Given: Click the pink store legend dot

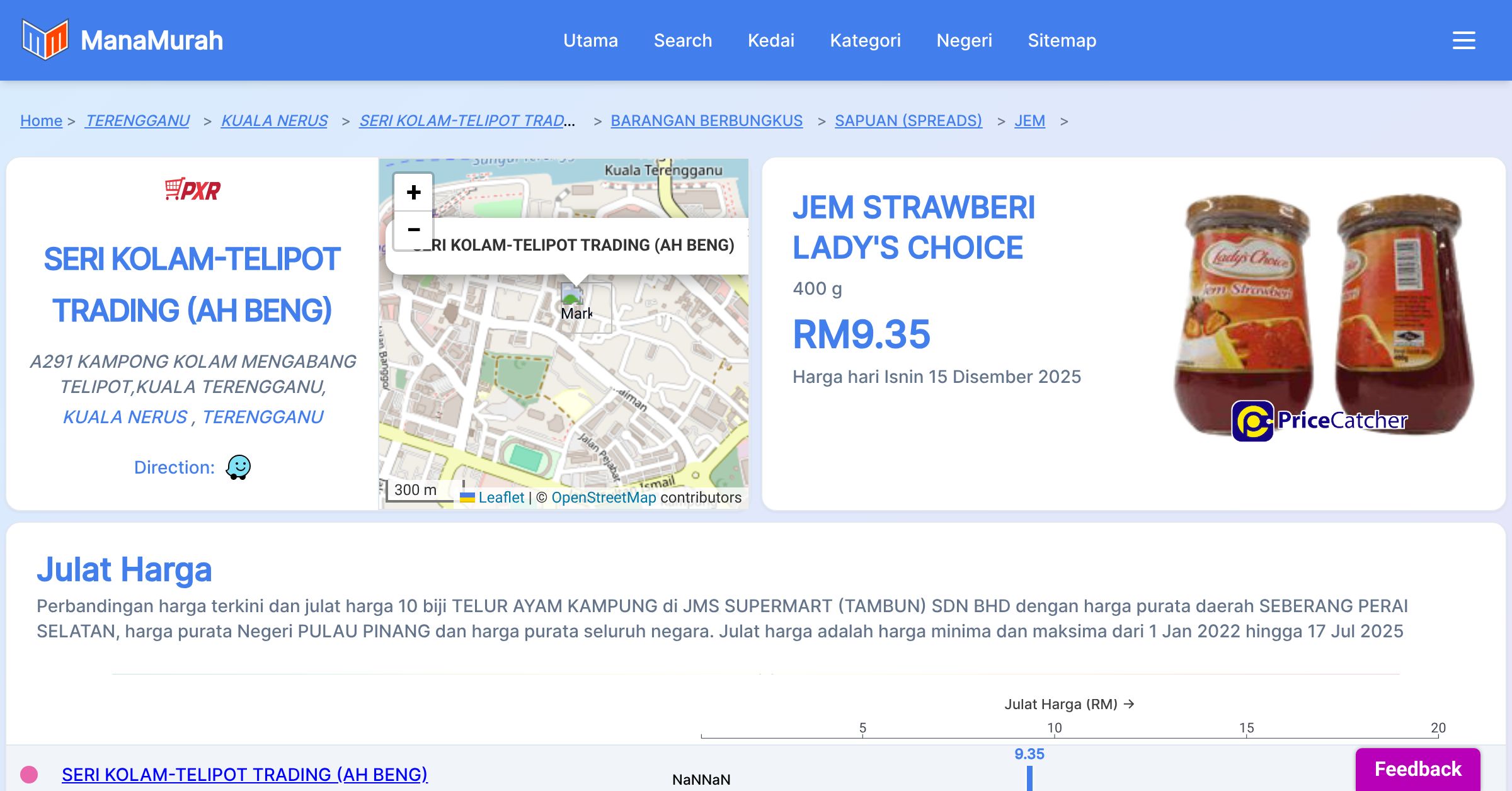Looking at the screenshot, I should [x=29, y=774].
